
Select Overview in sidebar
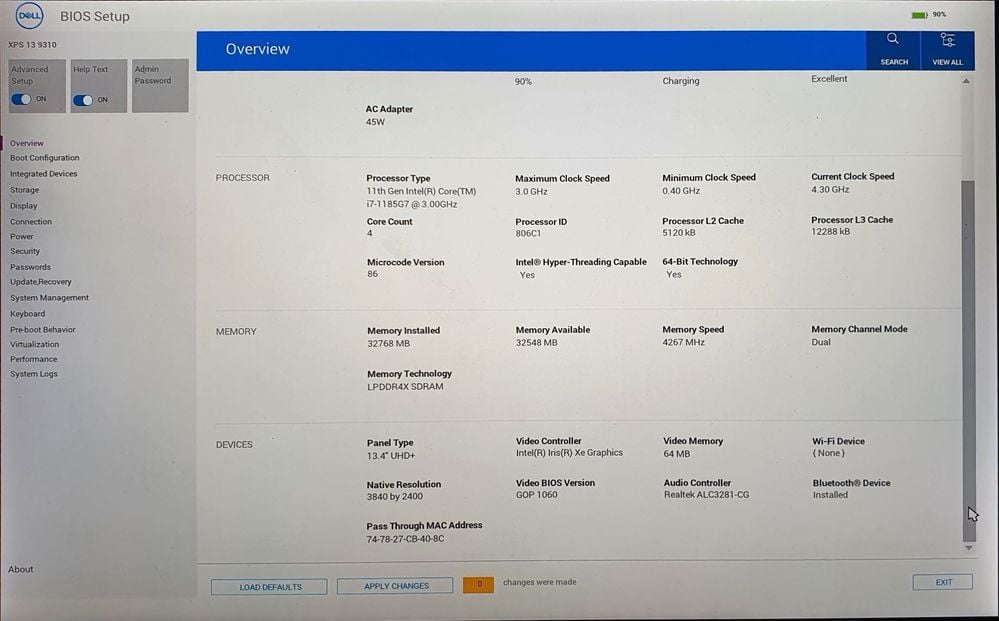(27, 143)
